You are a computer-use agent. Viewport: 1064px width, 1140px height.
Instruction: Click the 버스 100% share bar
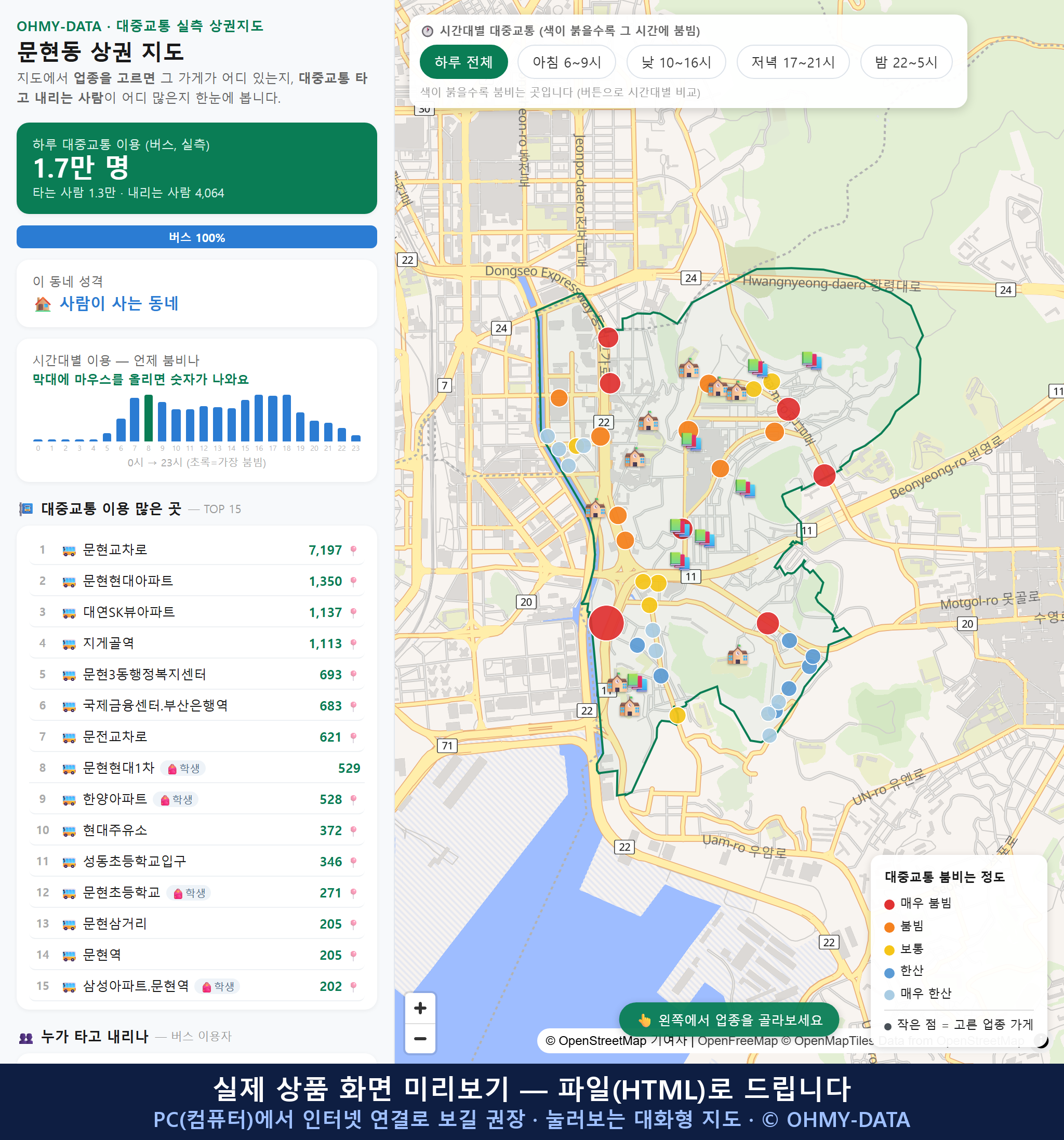click(x=197, y=237)
